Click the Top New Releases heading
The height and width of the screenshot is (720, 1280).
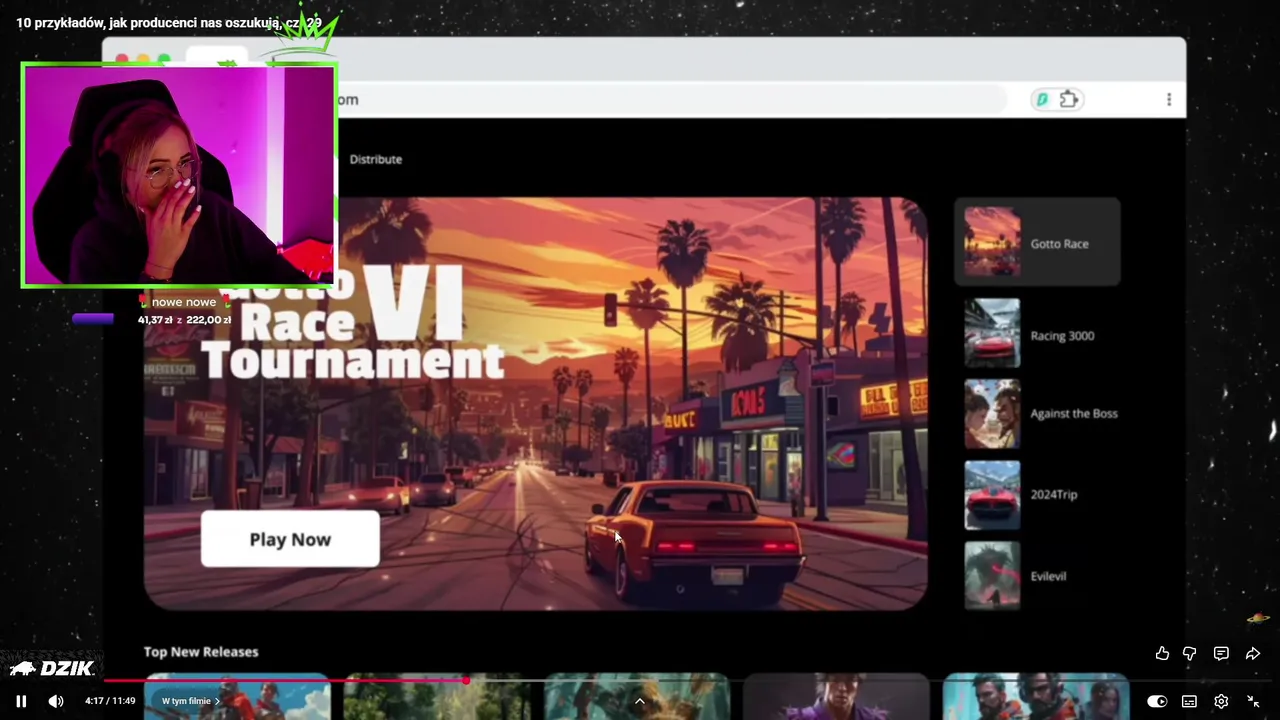click(x=201, y=651)
